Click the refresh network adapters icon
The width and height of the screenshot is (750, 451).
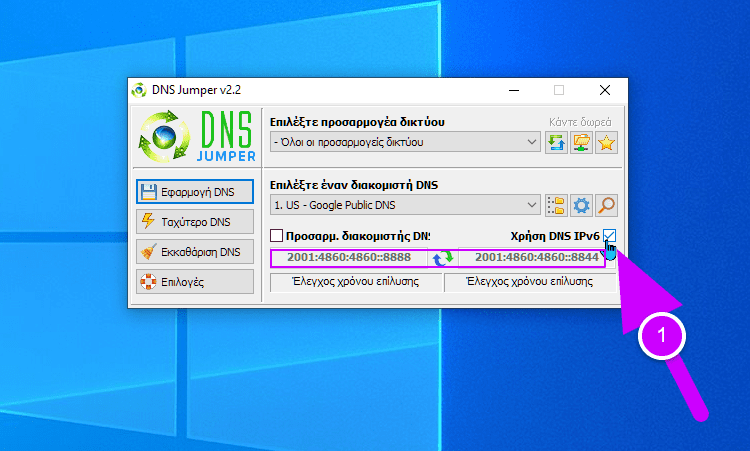pos(556,143)
